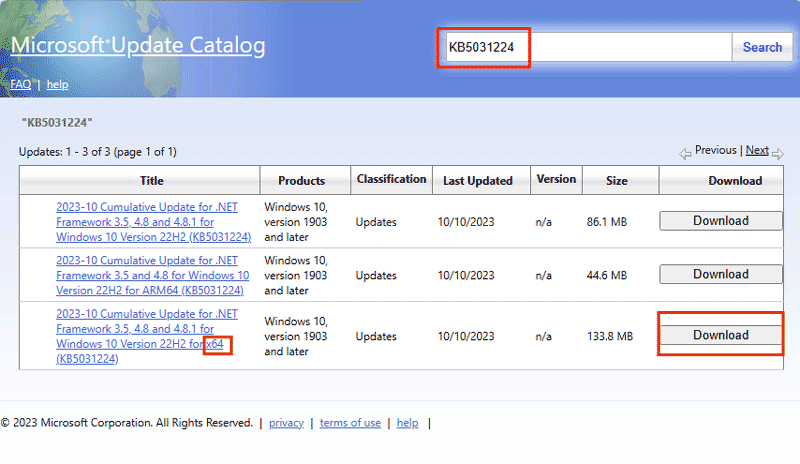Sort by Title column header
Image resolution: width=800 pixels, height=464 pixels.
click(139, 180)
